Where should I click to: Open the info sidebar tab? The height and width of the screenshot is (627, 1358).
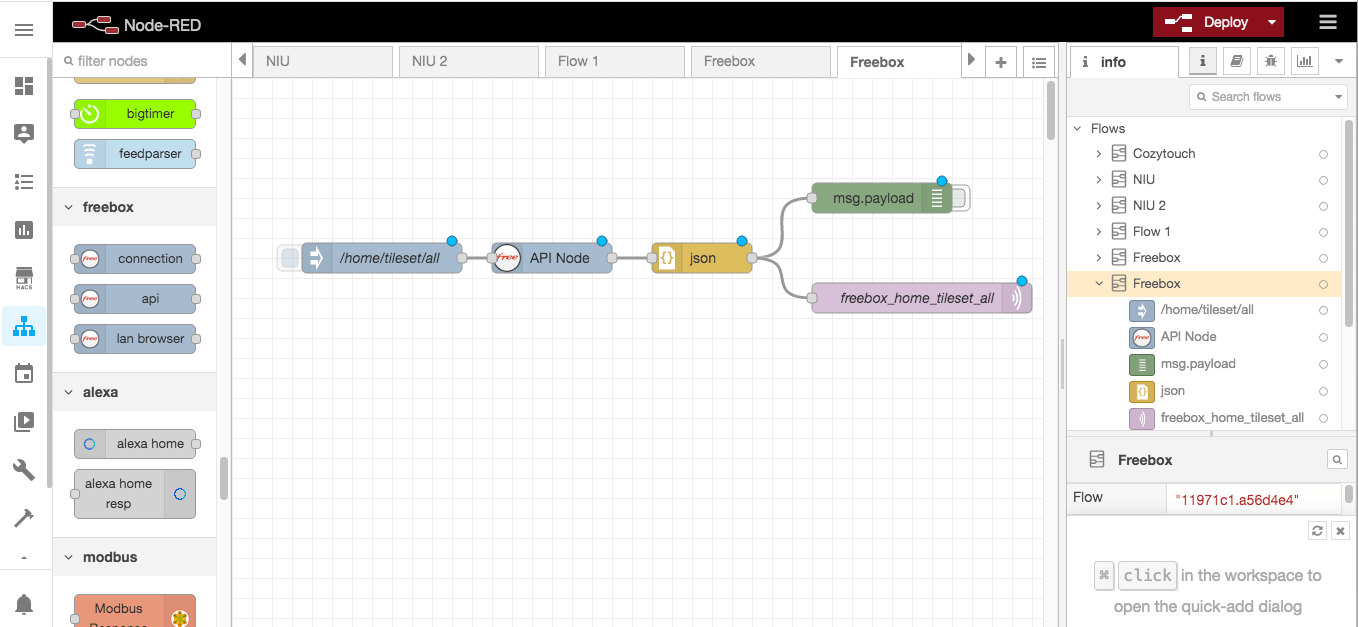pos(1124,62)
